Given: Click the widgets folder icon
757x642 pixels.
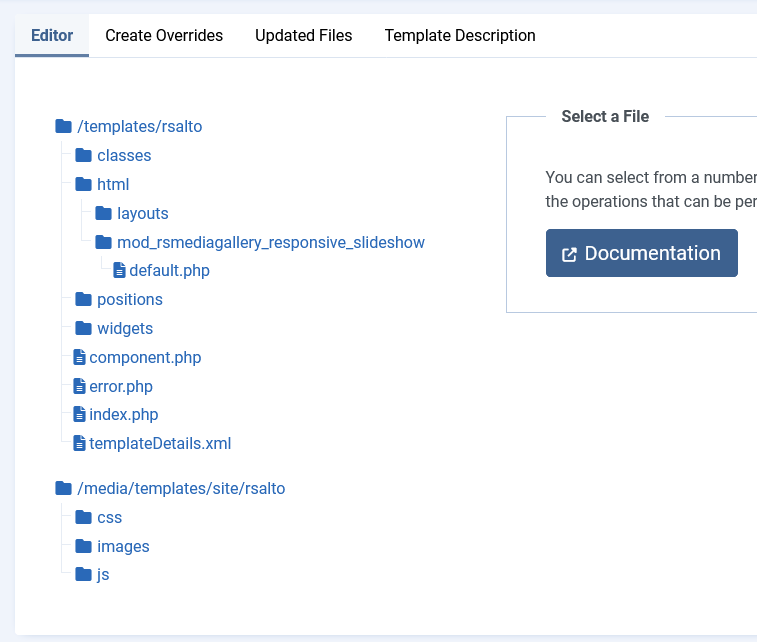Looking at the screenshot, I should pos(84,328).
